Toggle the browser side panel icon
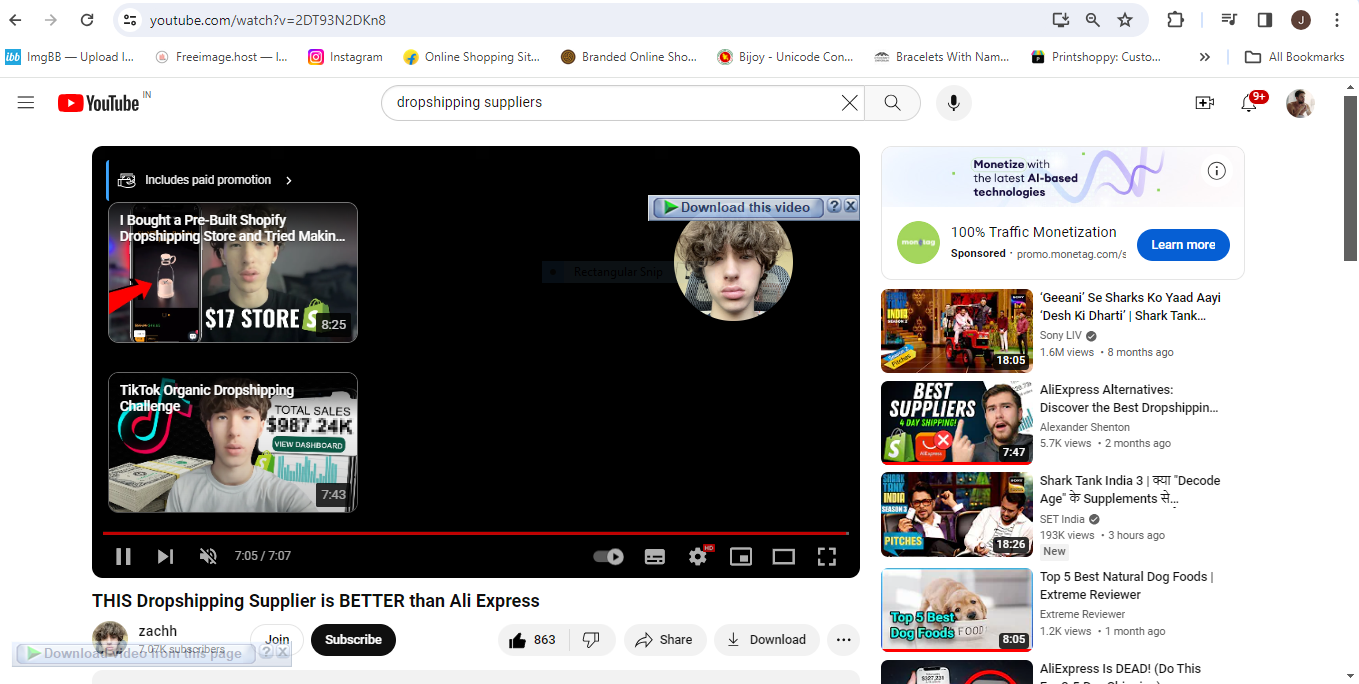 (x=1265, y=20)
